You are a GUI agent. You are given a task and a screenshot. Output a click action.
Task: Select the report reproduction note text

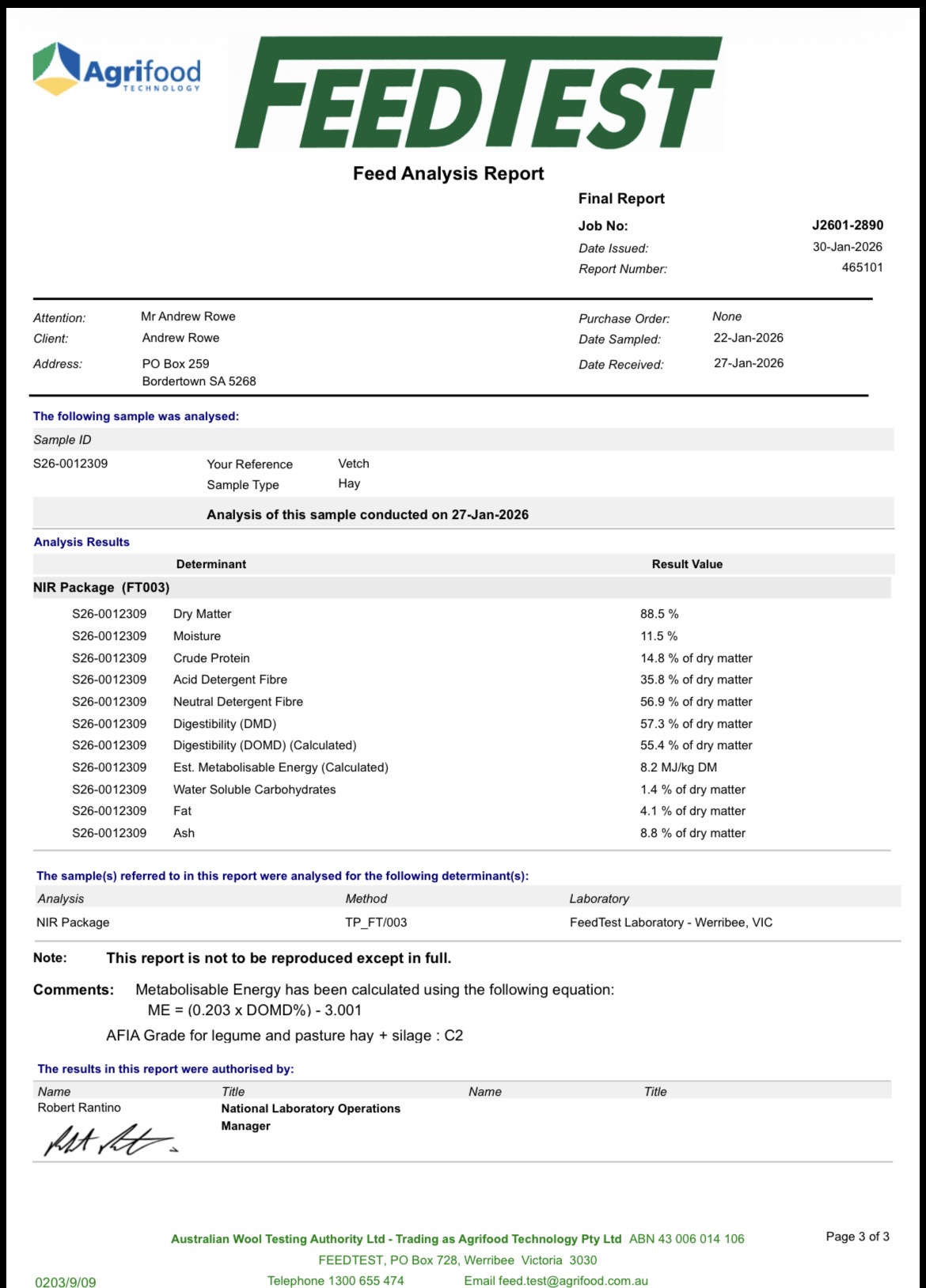click(x=279, y=958)
